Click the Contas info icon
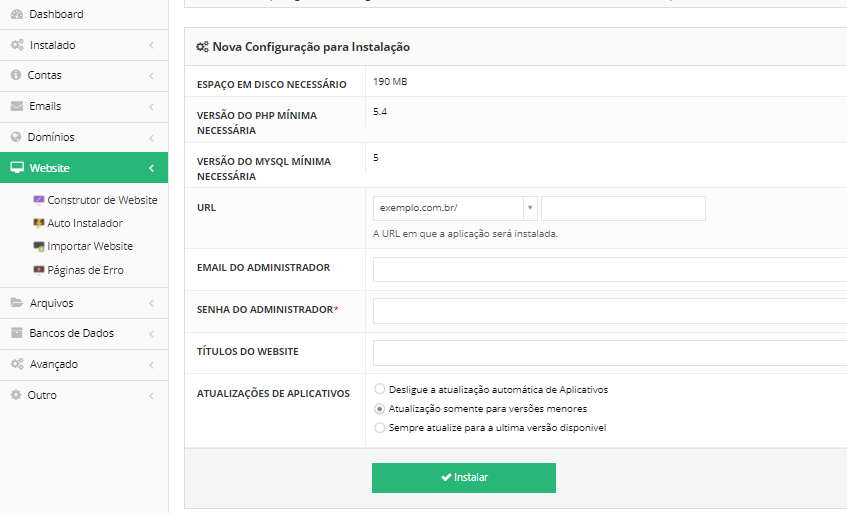 (x=16, y=76)
